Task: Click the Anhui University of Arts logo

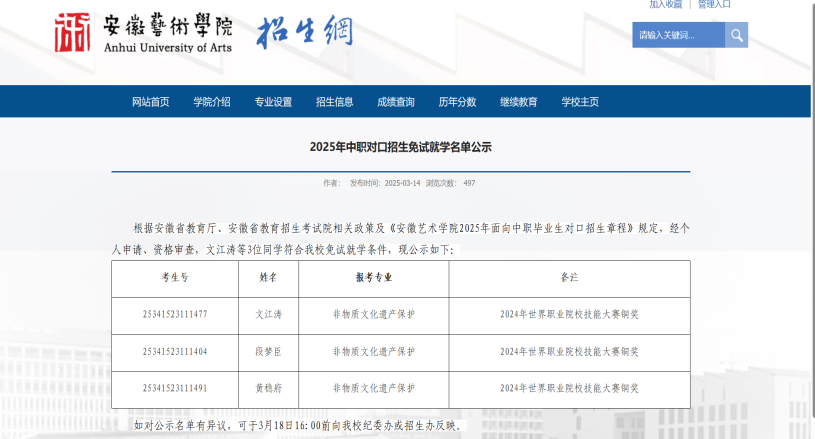Action: click(x=142, y=33)
